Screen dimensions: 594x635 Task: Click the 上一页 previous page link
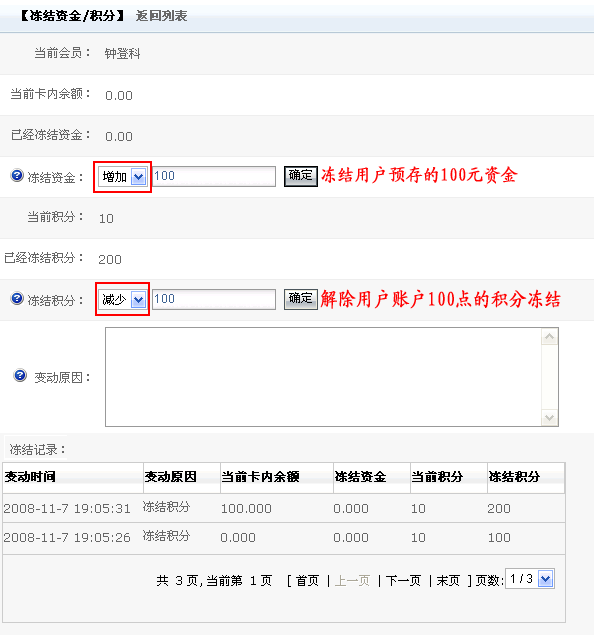click(x=352, y=581)
